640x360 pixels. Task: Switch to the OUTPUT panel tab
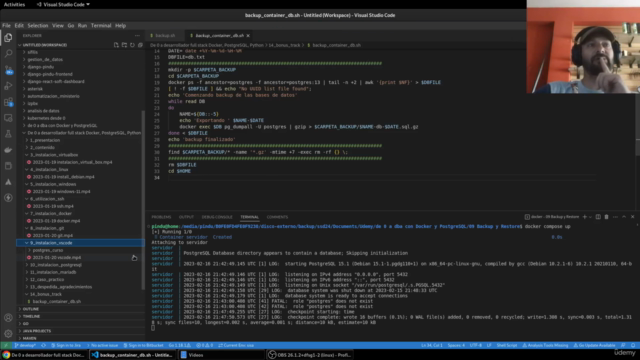(186, 217)
